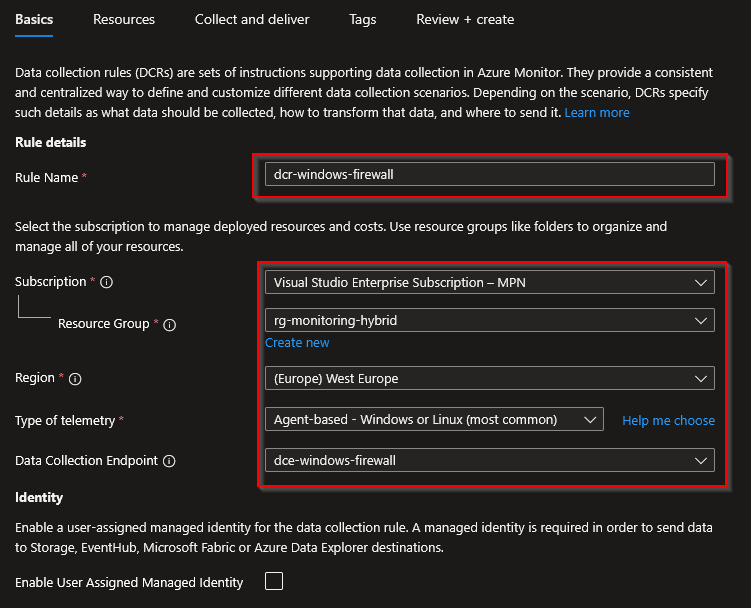Click the Create new resource group link
Screen dimensions: 751x608
coord(297,343)
